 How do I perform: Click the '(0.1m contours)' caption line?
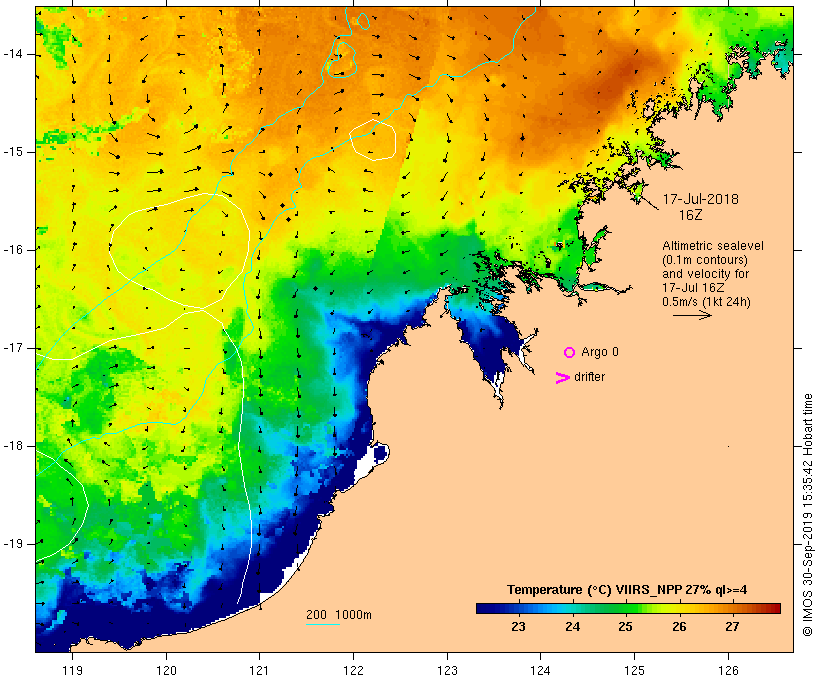tap(705, 260)
